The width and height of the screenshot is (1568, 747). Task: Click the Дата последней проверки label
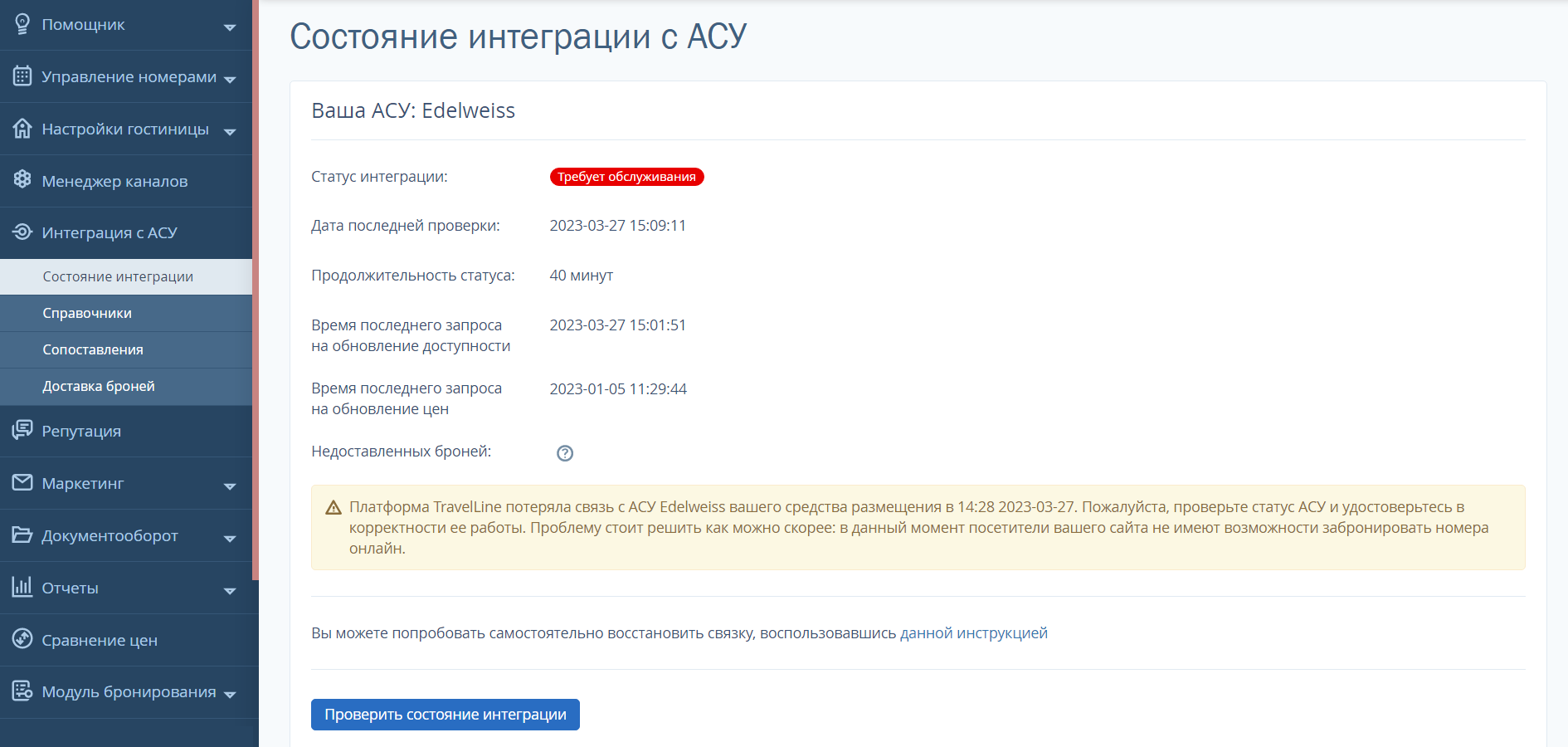pos(406,226)
